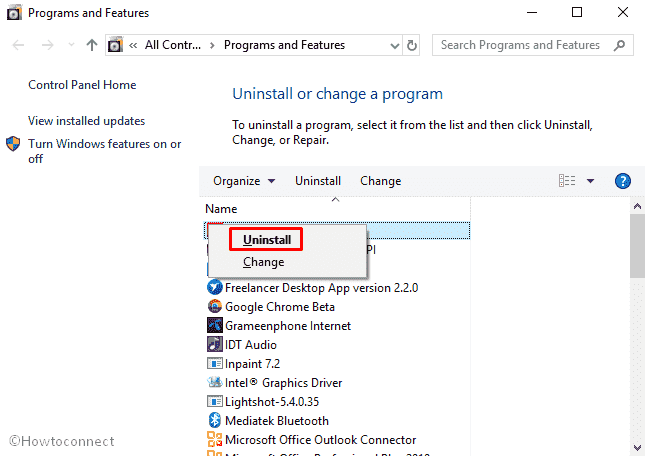Viewport: 645px width, 456px height.
Task: Go up one level with up arrow
Action: [92, 45]
